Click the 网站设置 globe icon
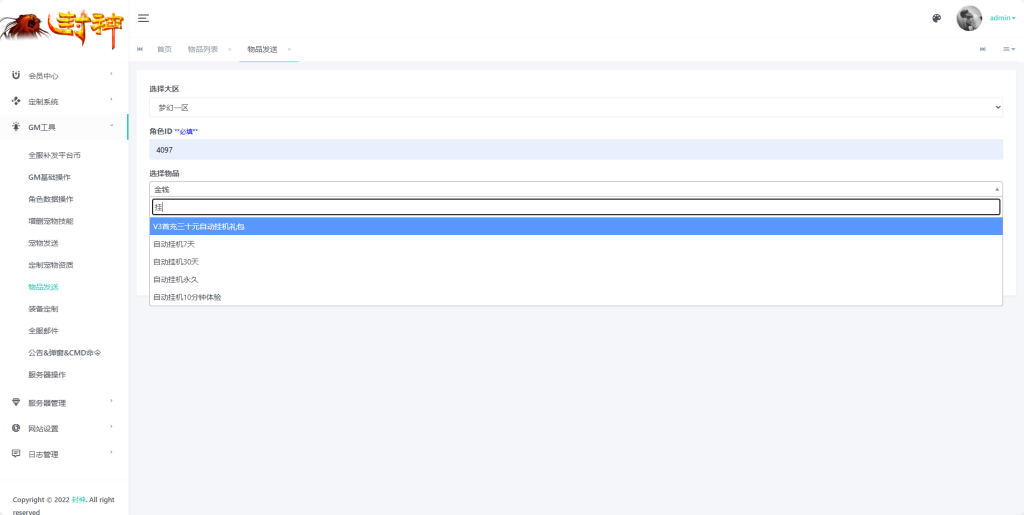This screenshot has height=515, width=1024. pyautogui.click(x=16, y=428)
